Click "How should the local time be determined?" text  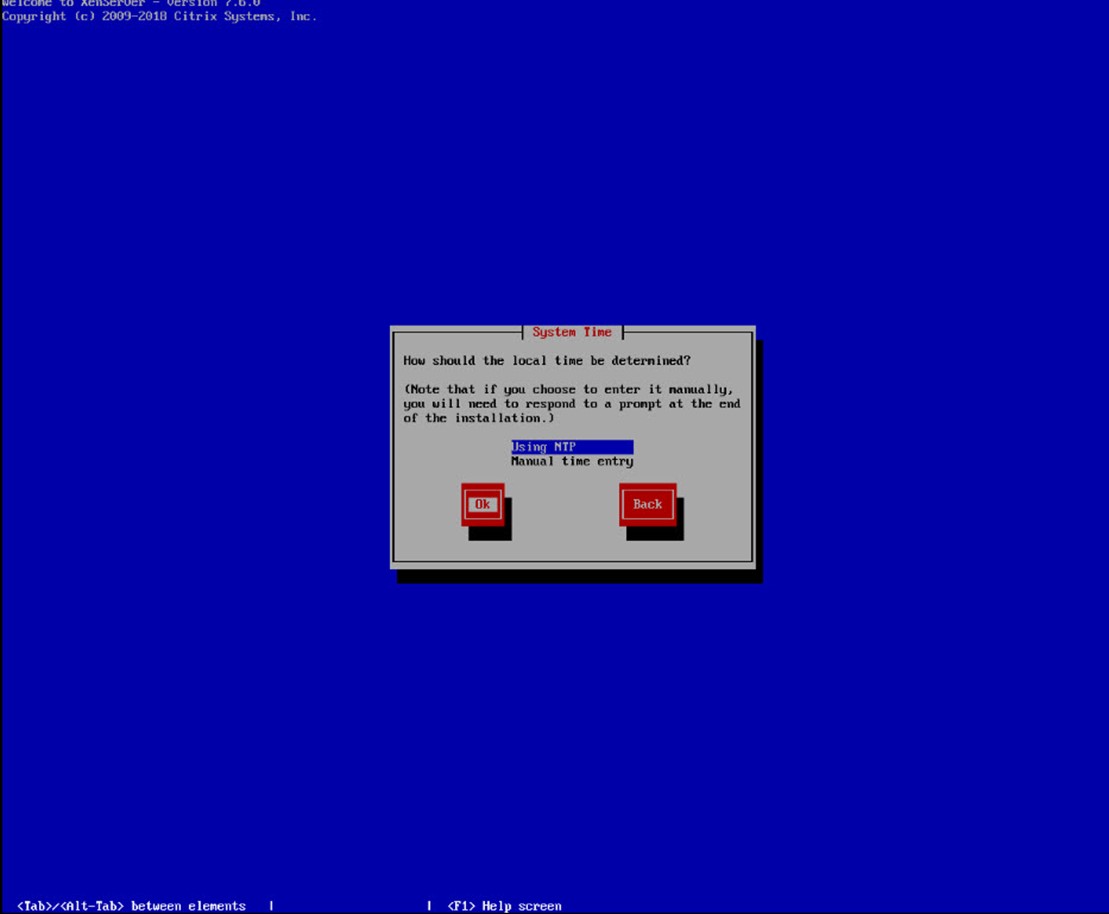click(547, 361)
